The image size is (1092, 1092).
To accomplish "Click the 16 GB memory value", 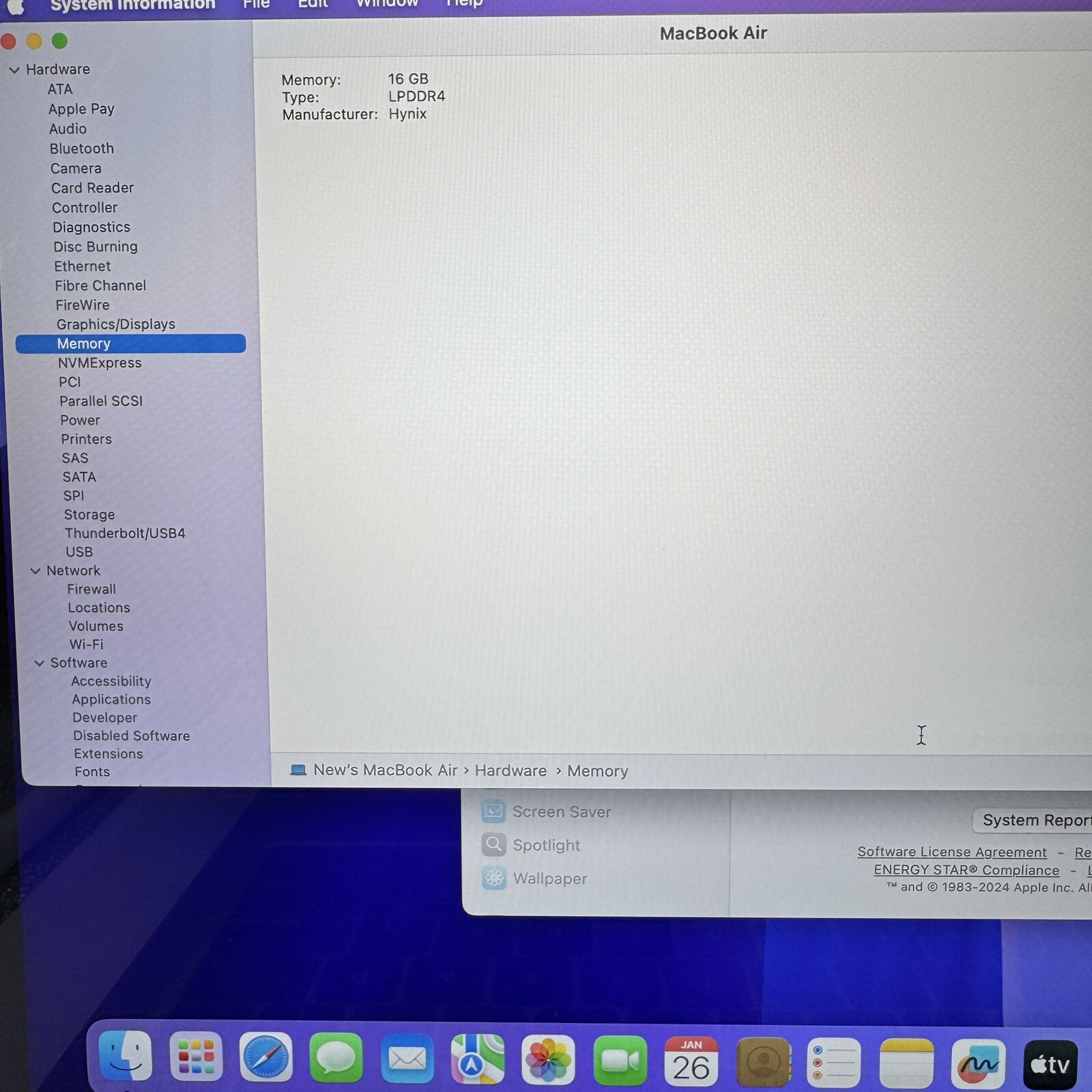I will [x=408, y=79].
